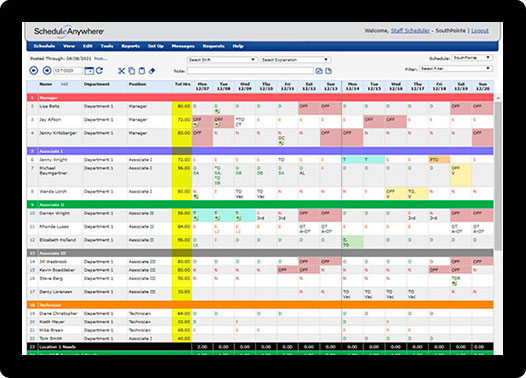Click the Add link beside Name header
Screen dimensions: 526x378
pos(64,84)
